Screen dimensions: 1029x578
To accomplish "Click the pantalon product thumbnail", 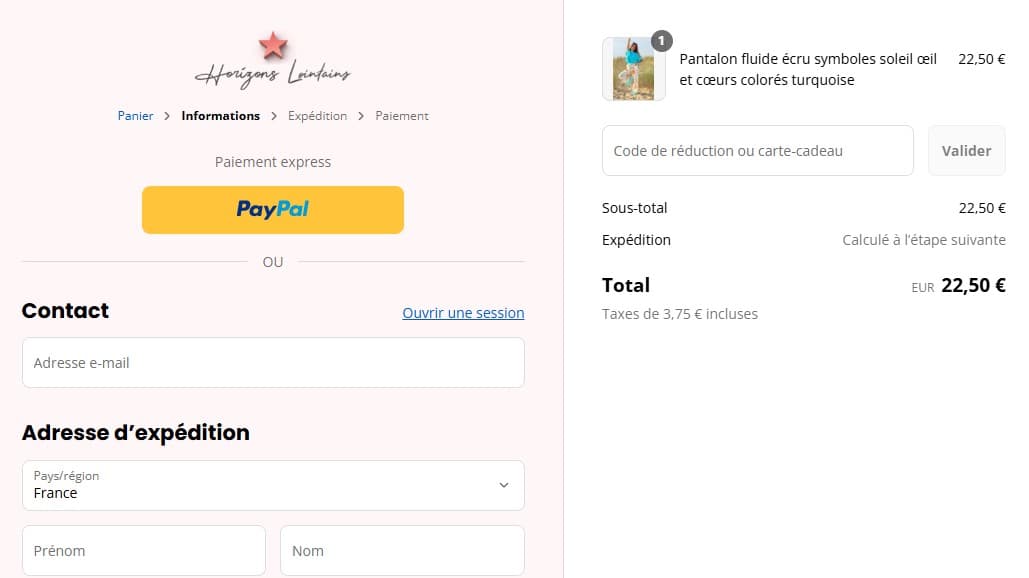I will tap(634, 69).
